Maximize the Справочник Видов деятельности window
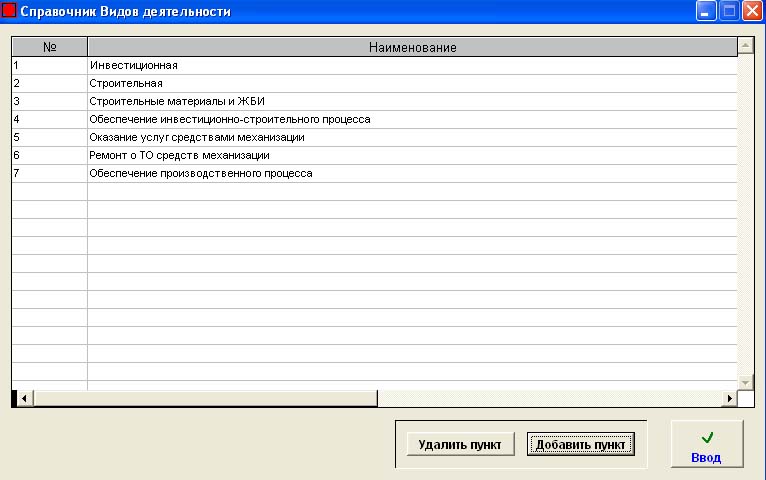Screen dimensions: 766x480 pyautogui.click(x=729, y=11)
